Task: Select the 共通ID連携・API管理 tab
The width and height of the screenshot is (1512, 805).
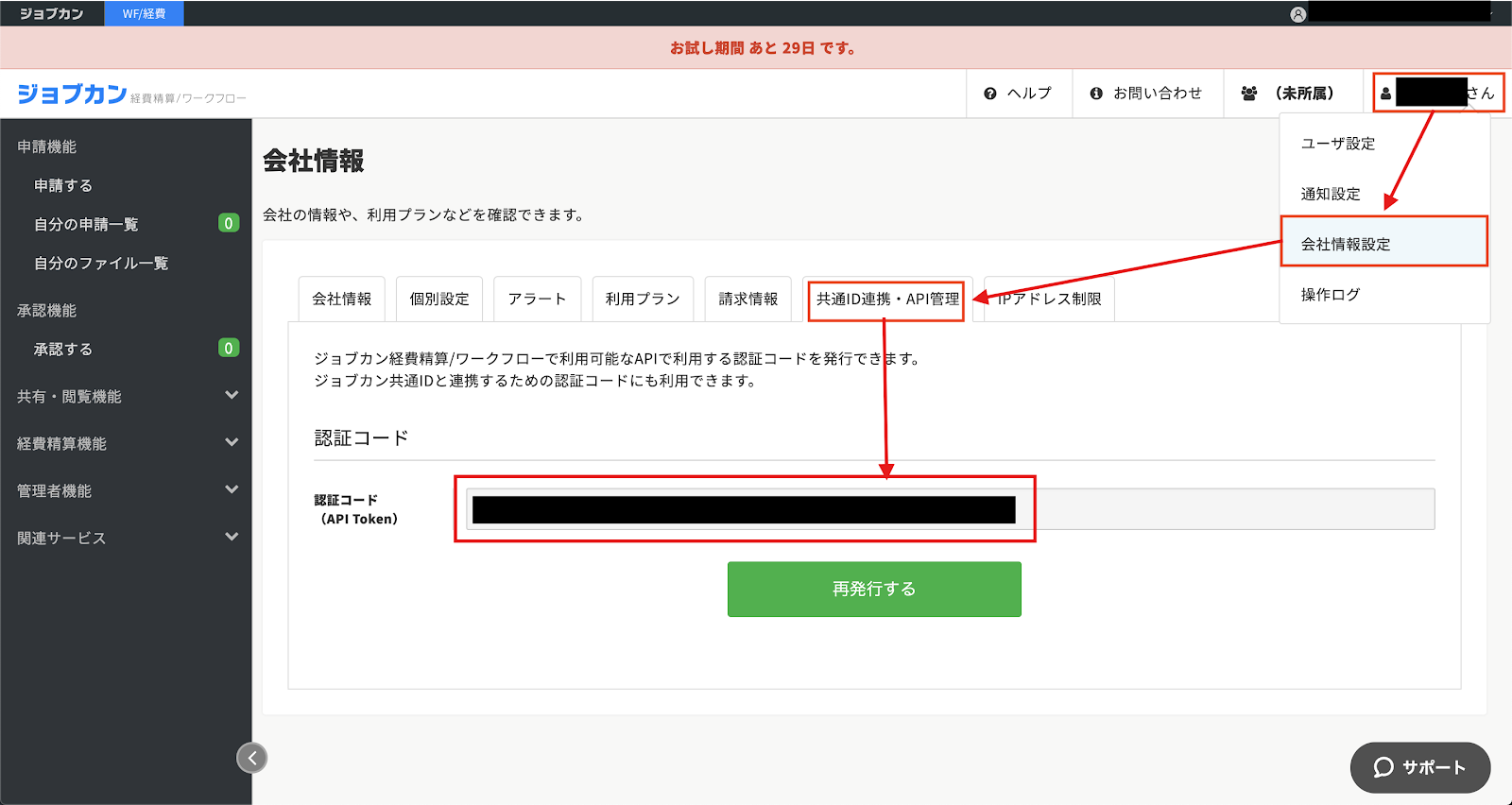Action: (886, 300)
